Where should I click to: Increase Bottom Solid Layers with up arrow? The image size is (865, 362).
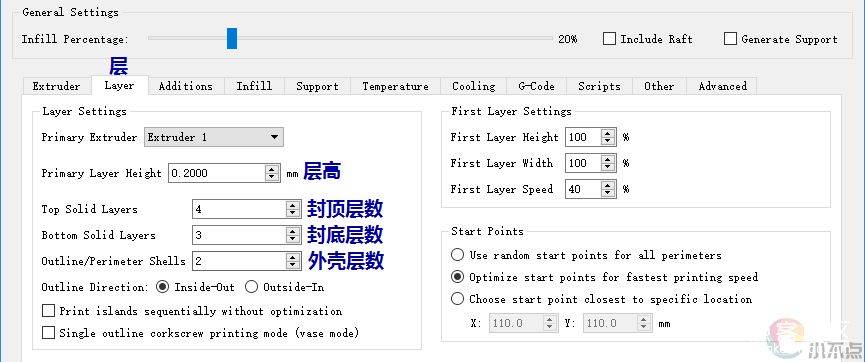[x=292, y=231]
